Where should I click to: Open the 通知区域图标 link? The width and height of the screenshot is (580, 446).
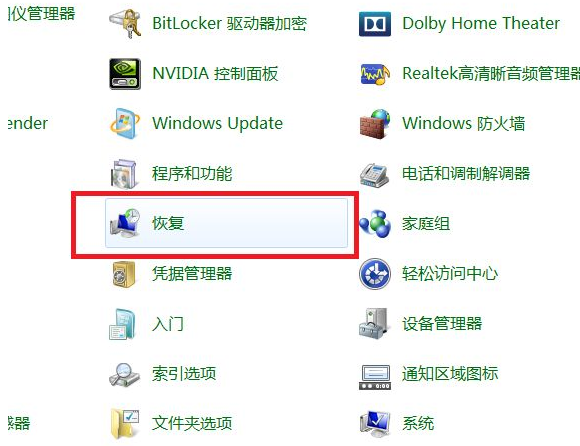450,374
